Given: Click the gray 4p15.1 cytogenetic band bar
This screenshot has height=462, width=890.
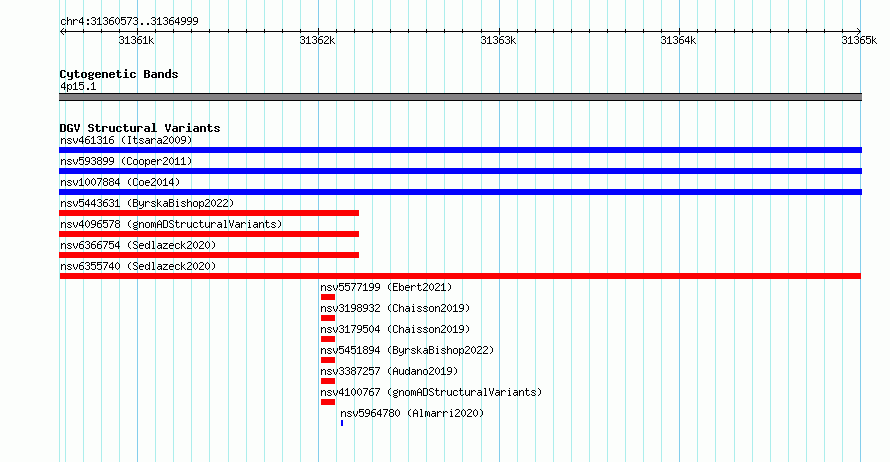Looking at the screenshot, I should pos(460,98).
